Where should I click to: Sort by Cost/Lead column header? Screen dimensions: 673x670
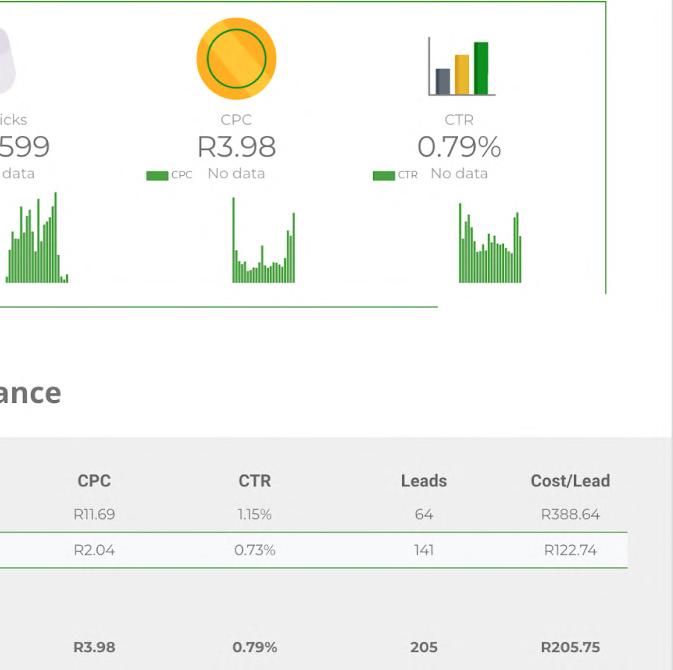click(x=570, y=481)
